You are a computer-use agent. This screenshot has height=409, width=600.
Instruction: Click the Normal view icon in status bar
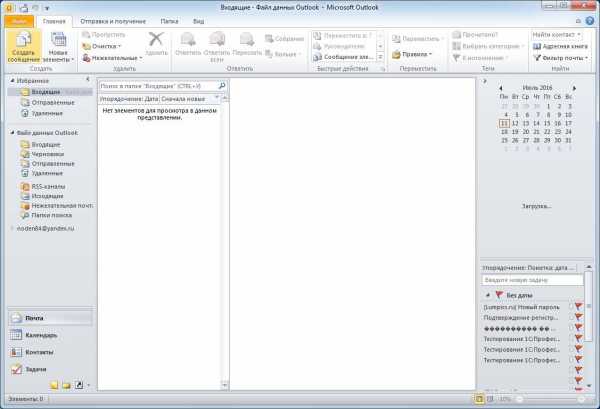479,399
